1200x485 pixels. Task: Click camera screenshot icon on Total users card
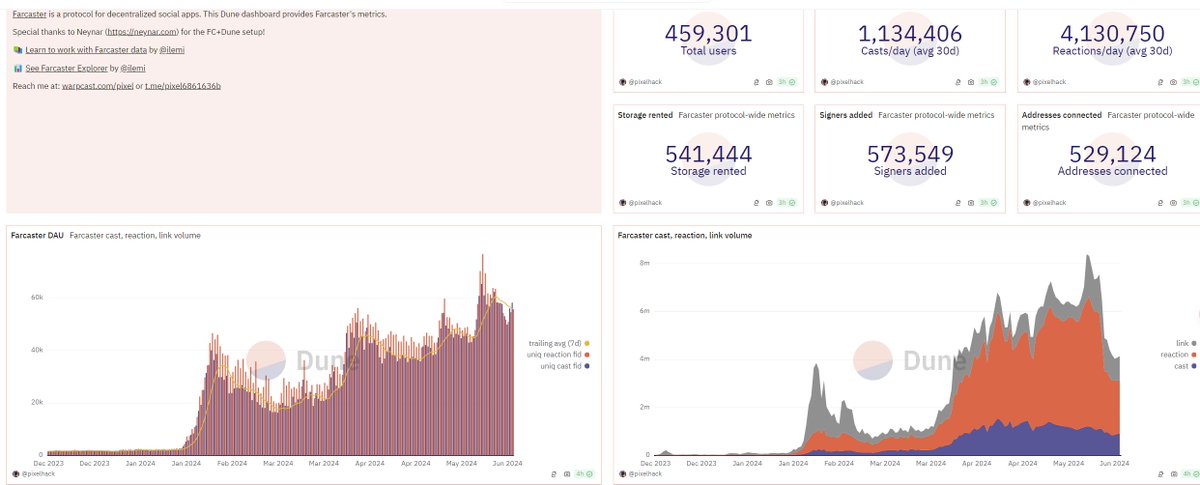(x=768, y=82)
